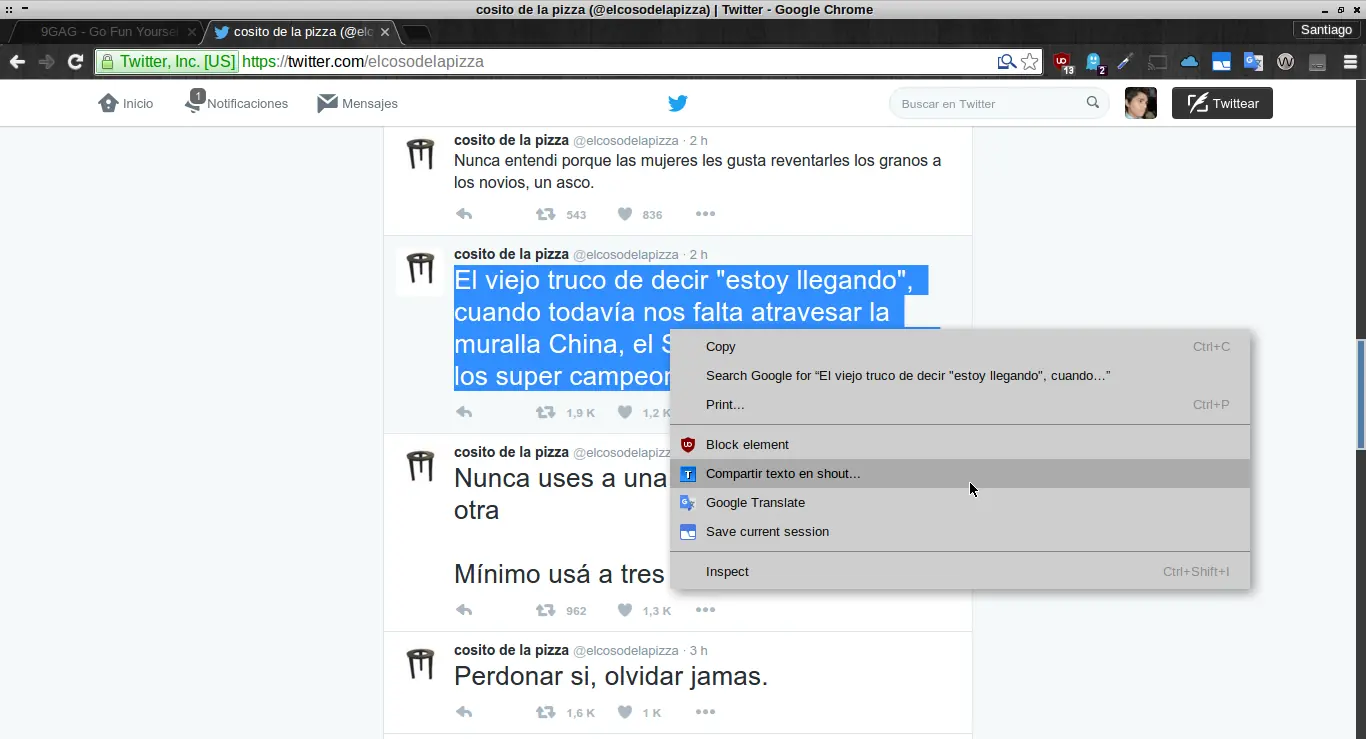Open the gray keyboard-like extension icon
The height and width of the screenshot is (739, 1366).
(x=1317, y=62)
